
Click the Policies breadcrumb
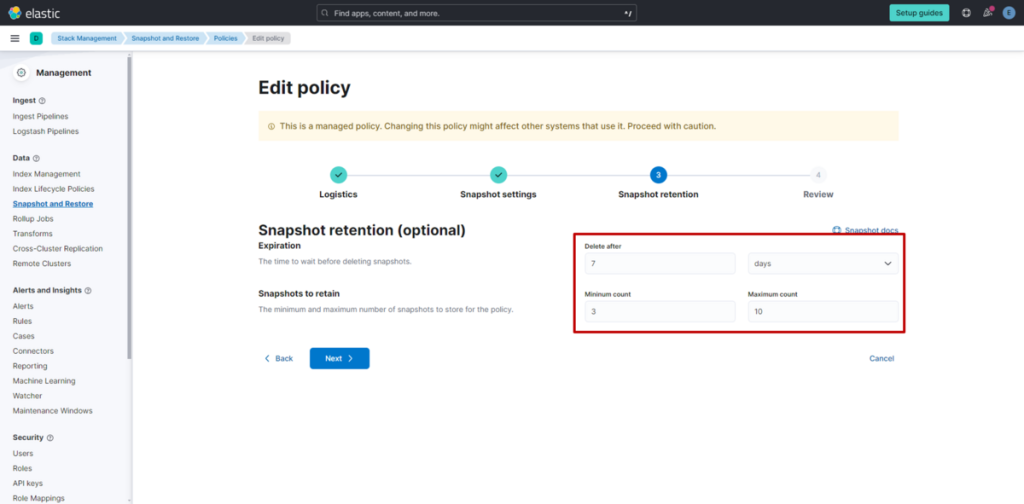point(225,38)
